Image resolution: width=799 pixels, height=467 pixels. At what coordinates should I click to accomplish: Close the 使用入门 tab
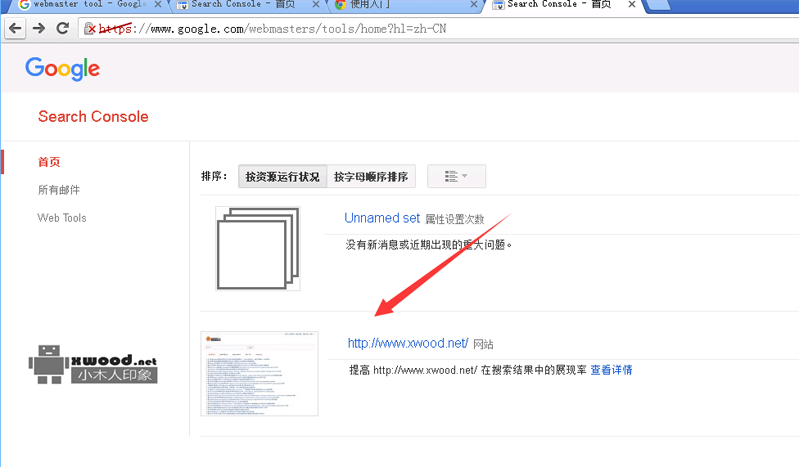click(473, 5)
